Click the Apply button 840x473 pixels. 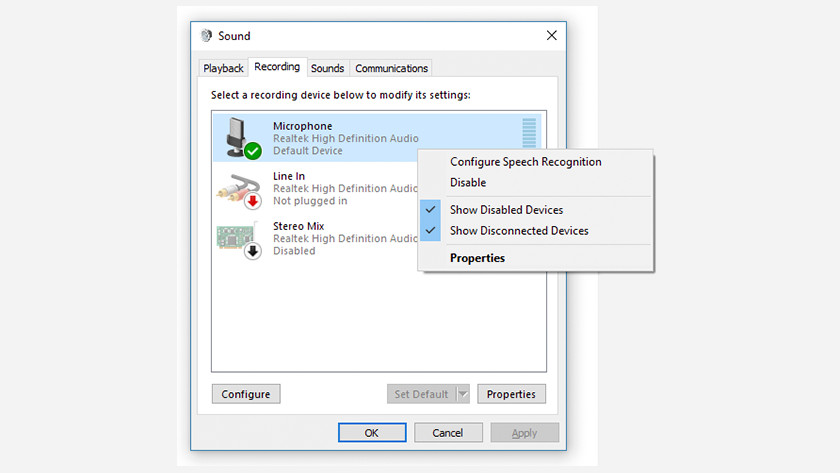(524, 433)
